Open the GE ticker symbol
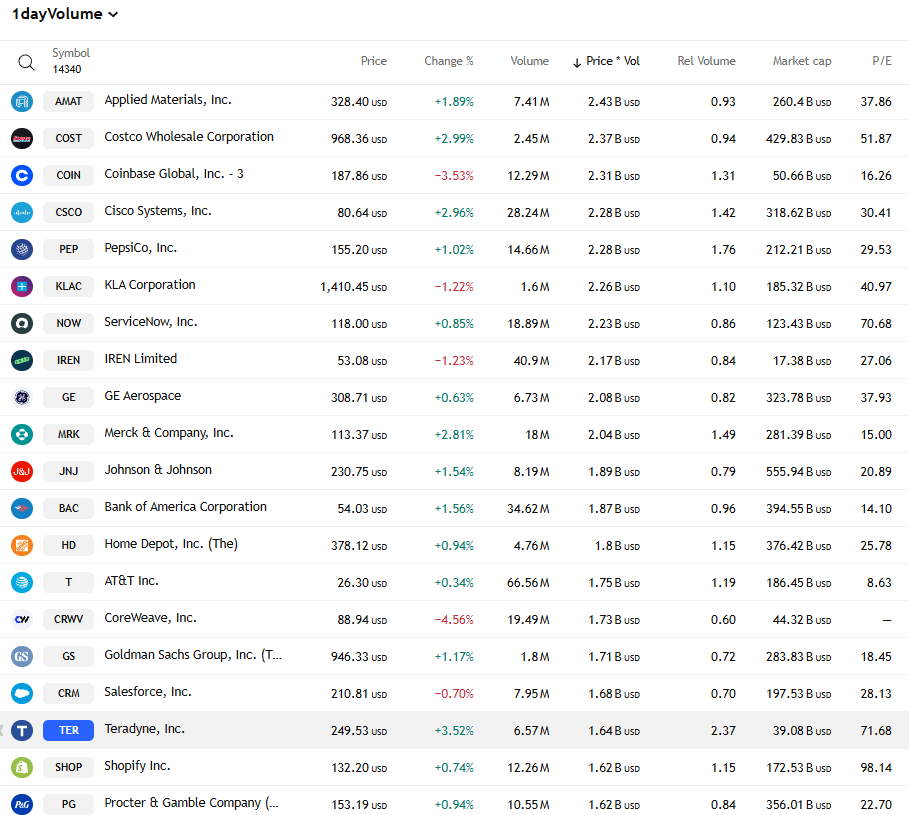The height and width of the screenshot is (815, 909). pyautogui.click(x=68, y=397)
